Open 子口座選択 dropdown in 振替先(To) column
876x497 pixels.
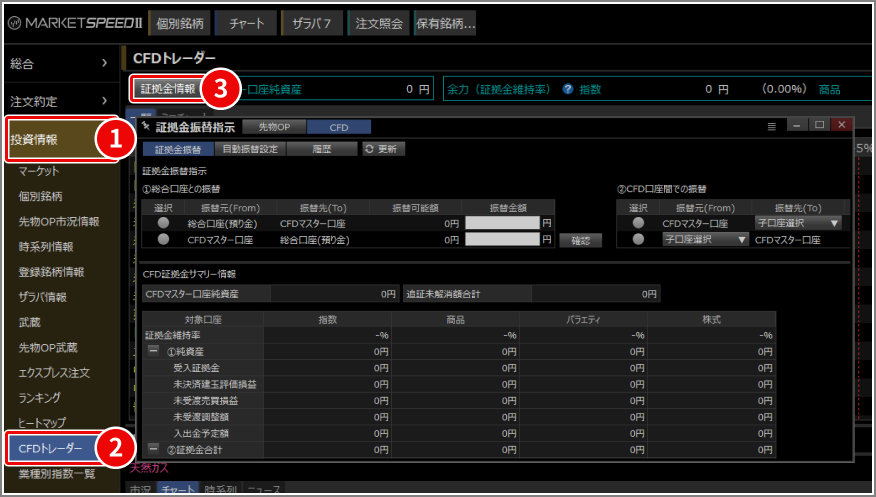(798, 223)
